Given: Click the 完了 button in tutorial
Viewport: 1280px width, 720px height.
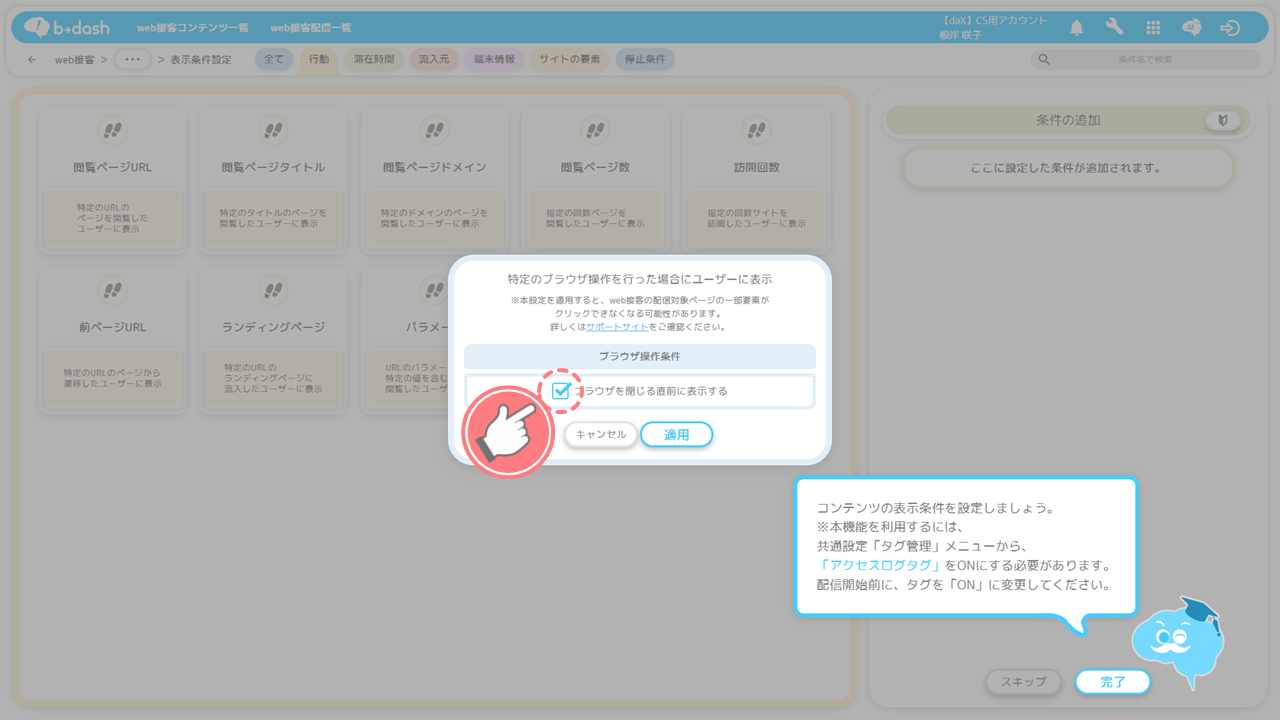Looking at the screenshot, I should [1112, 682].
